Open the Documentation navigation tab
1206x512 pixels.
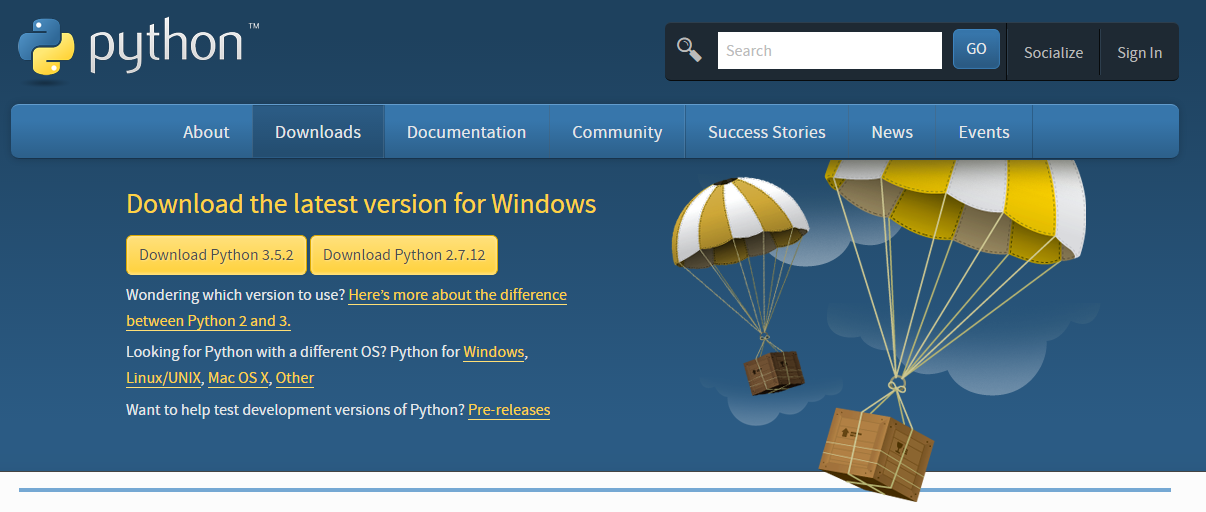coord(466,132)
